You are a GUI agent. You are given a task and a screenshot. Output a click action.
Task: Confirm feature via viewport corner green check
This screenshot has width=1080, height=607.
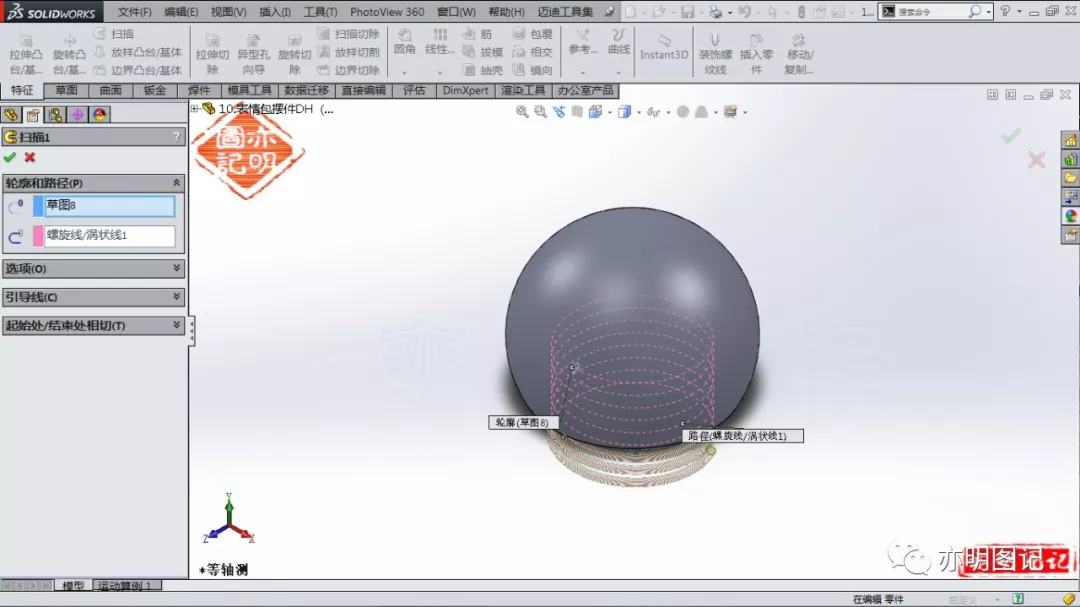pos(1010,136)
